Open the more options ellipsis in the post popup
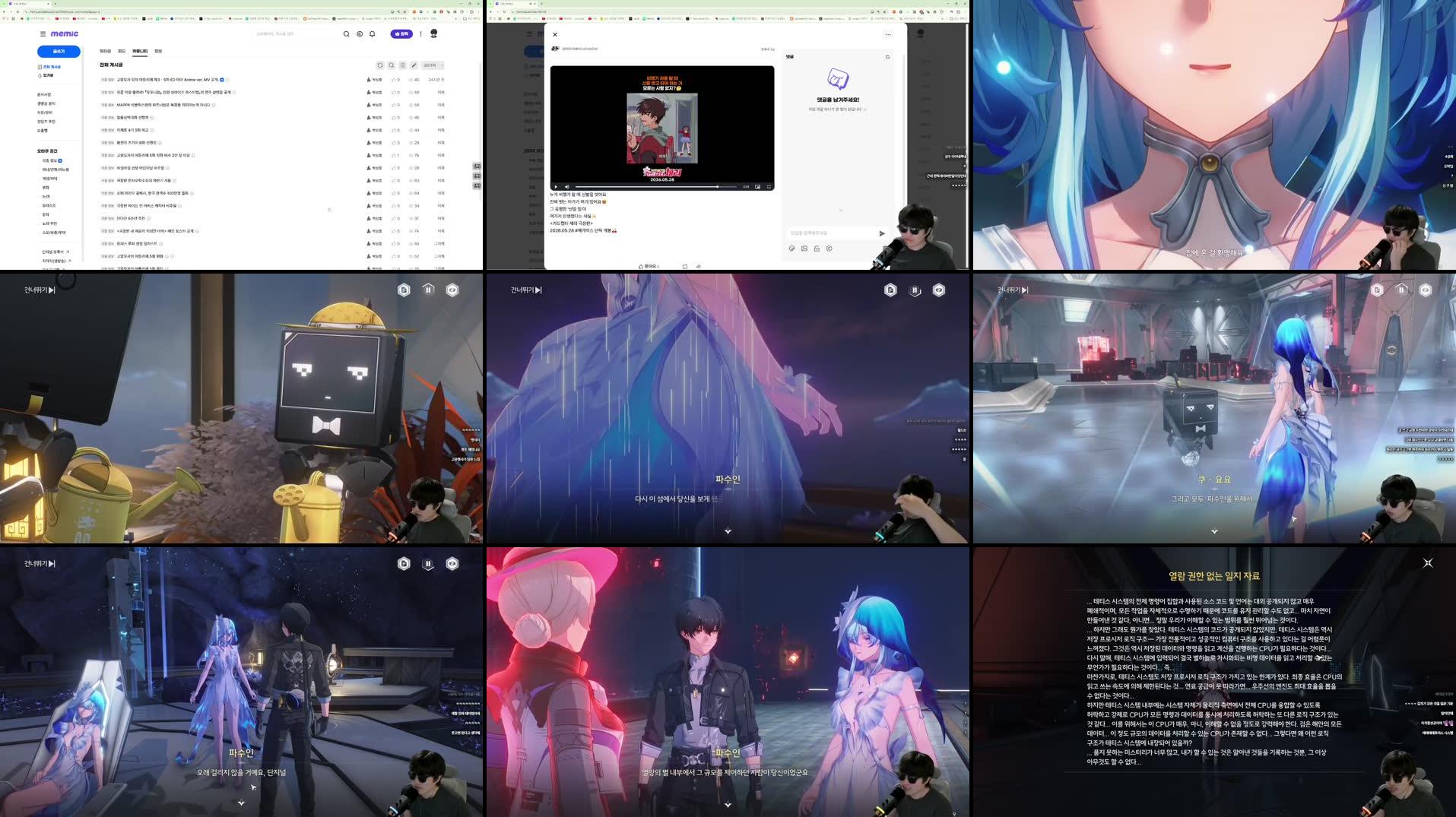1456x817 pixels. (x=887, y=34)
